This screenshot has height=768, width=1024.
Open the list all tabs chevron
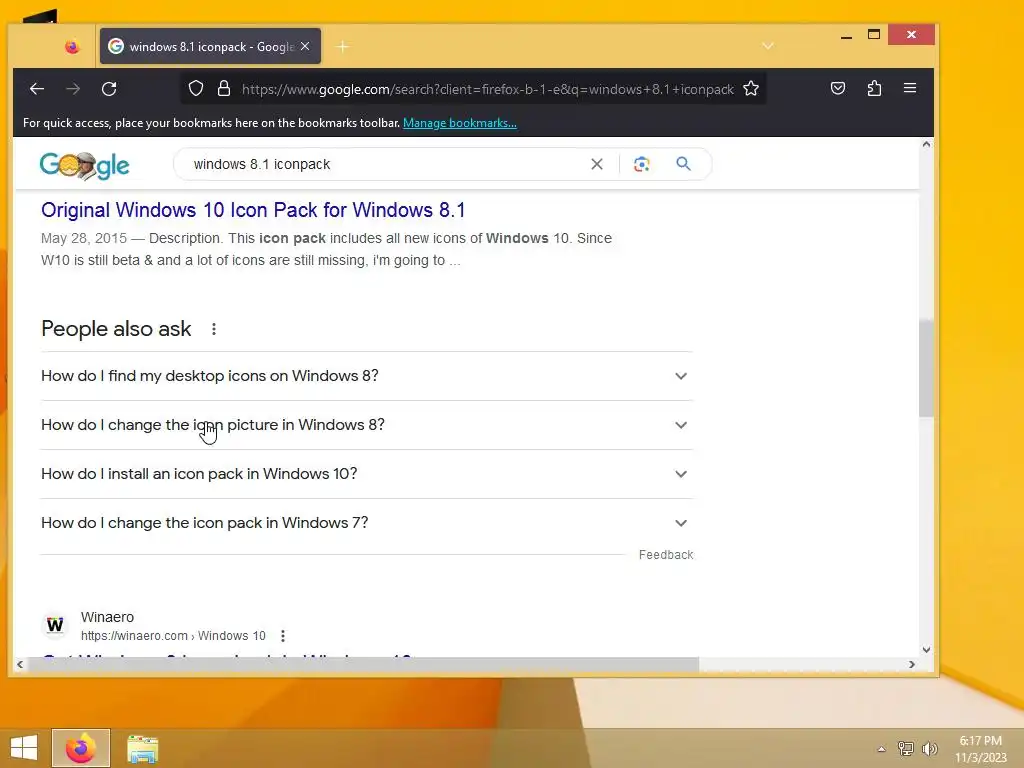point(768,46)
